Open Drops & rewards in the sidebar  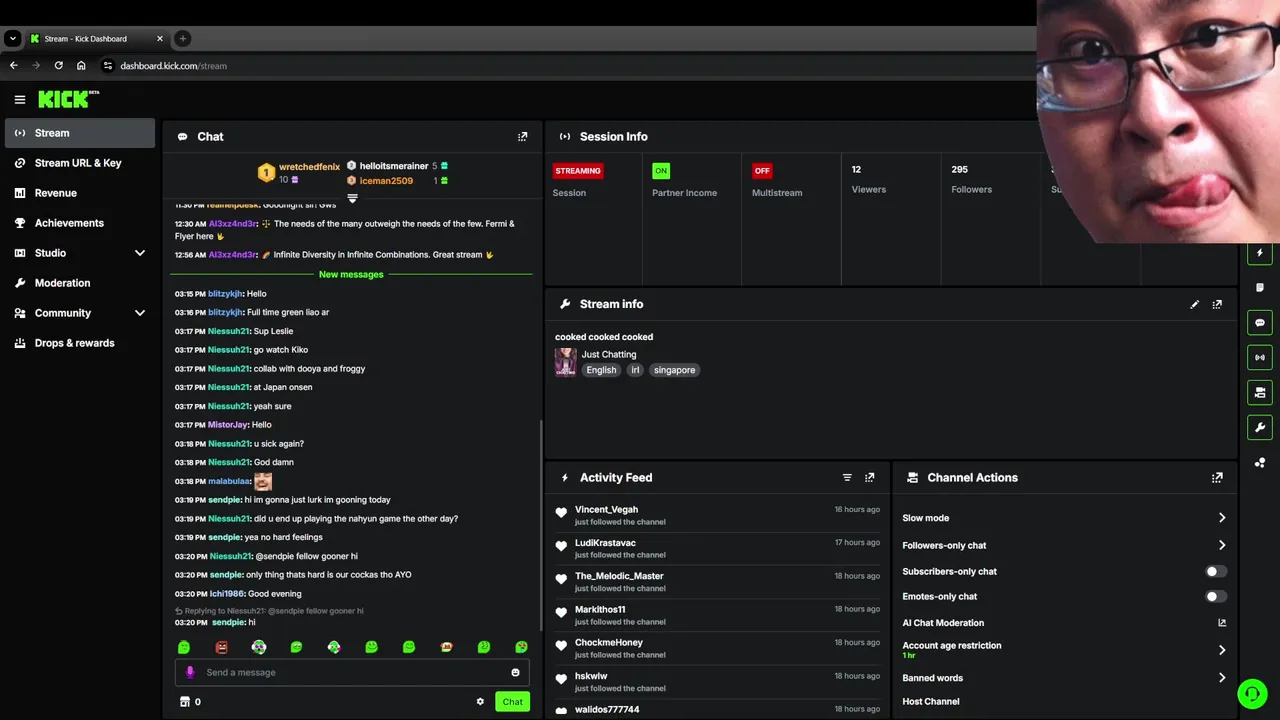point(80,343)
